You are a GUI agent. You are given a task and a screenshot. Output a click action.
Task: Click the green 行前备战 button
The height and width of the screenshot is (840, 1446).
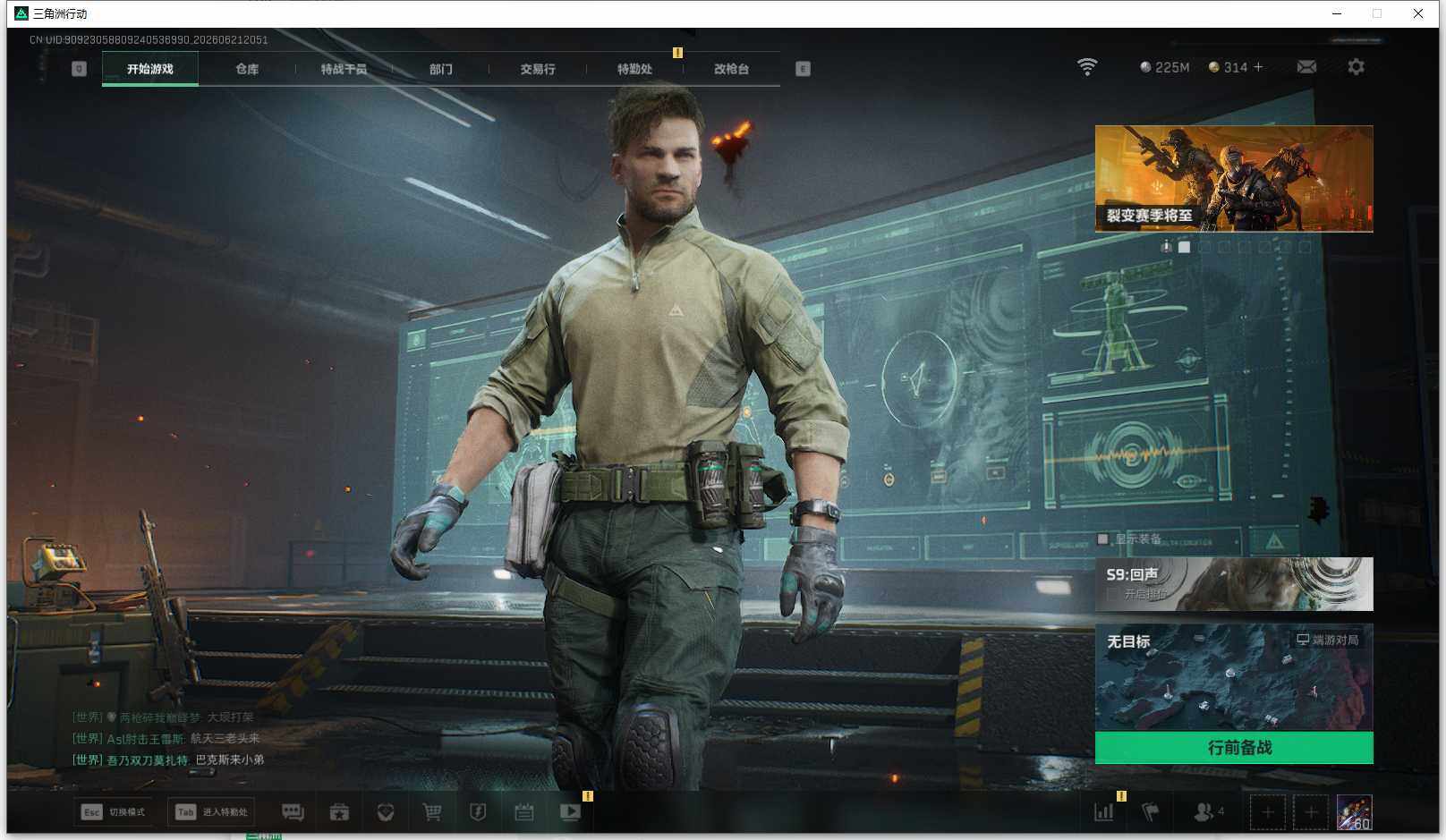click(1234, 748)
